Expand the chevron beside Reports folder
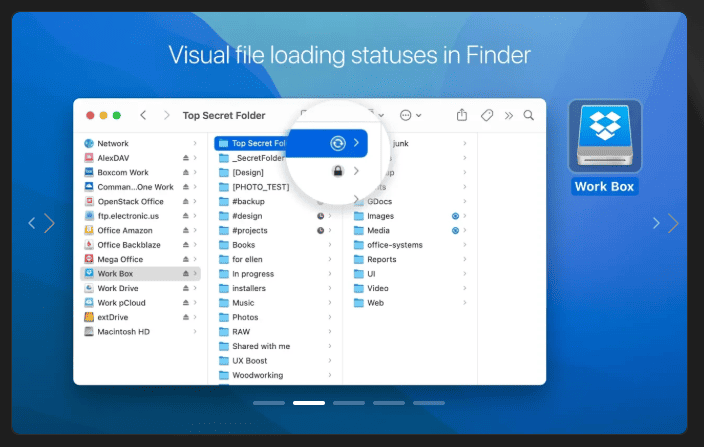Image resolution: width=704 pixels, height=447 pixels. (465, 259)
